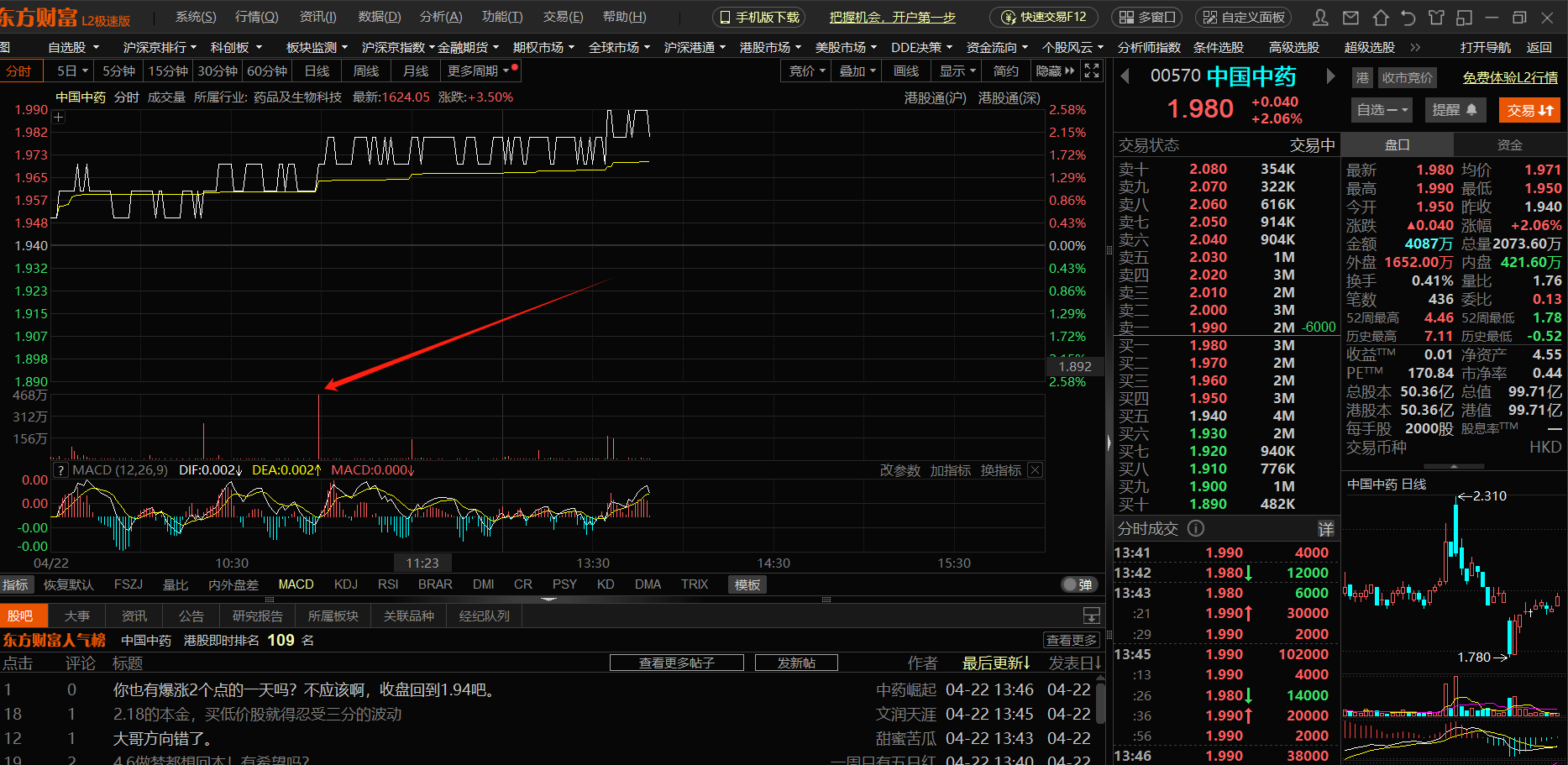The height and width of the screenshot is (765, 1568).
Task: Click the undo/back arrow icon
Action: click(1408, 17)
